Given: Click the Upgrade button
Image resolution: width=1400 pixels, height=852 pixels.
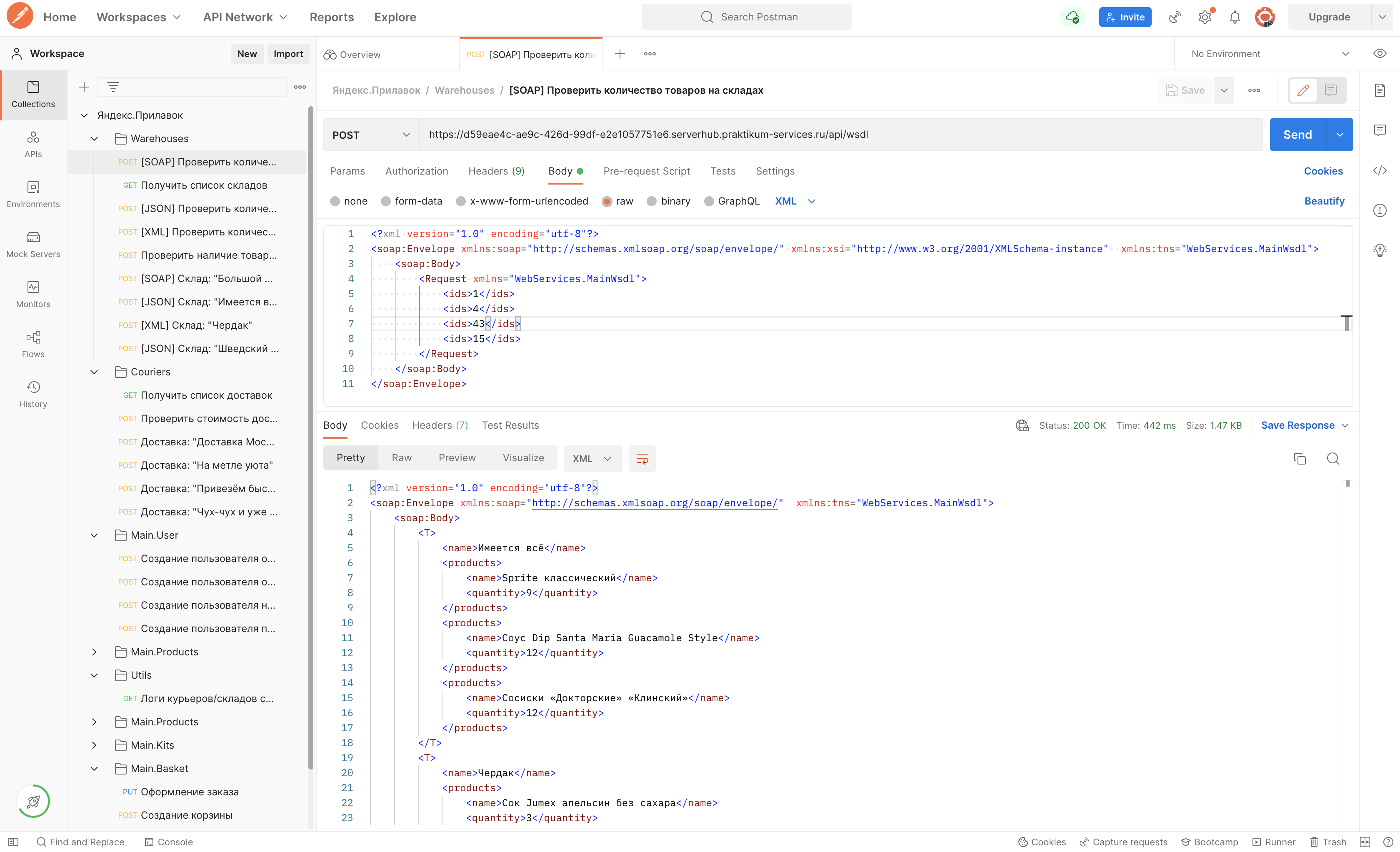Looking at the screenshot, I should point(1328,17).
